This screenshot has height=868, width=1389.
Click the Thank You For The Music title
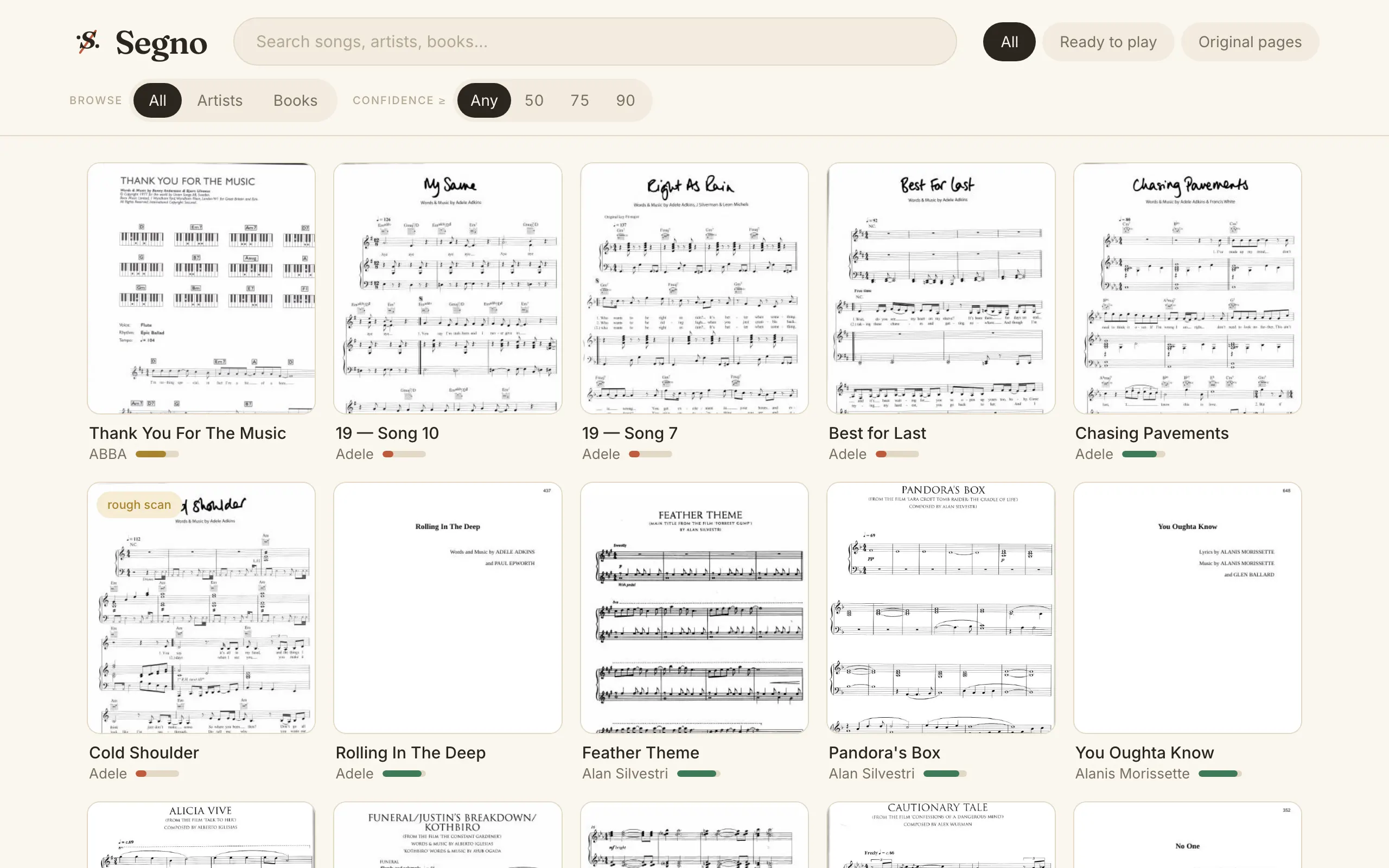click(187, 433)
